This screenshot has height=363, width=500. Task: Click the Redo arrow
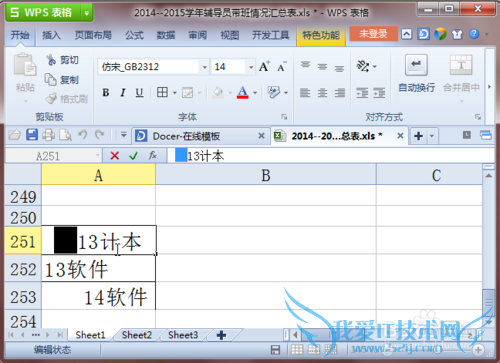point(99,135)
